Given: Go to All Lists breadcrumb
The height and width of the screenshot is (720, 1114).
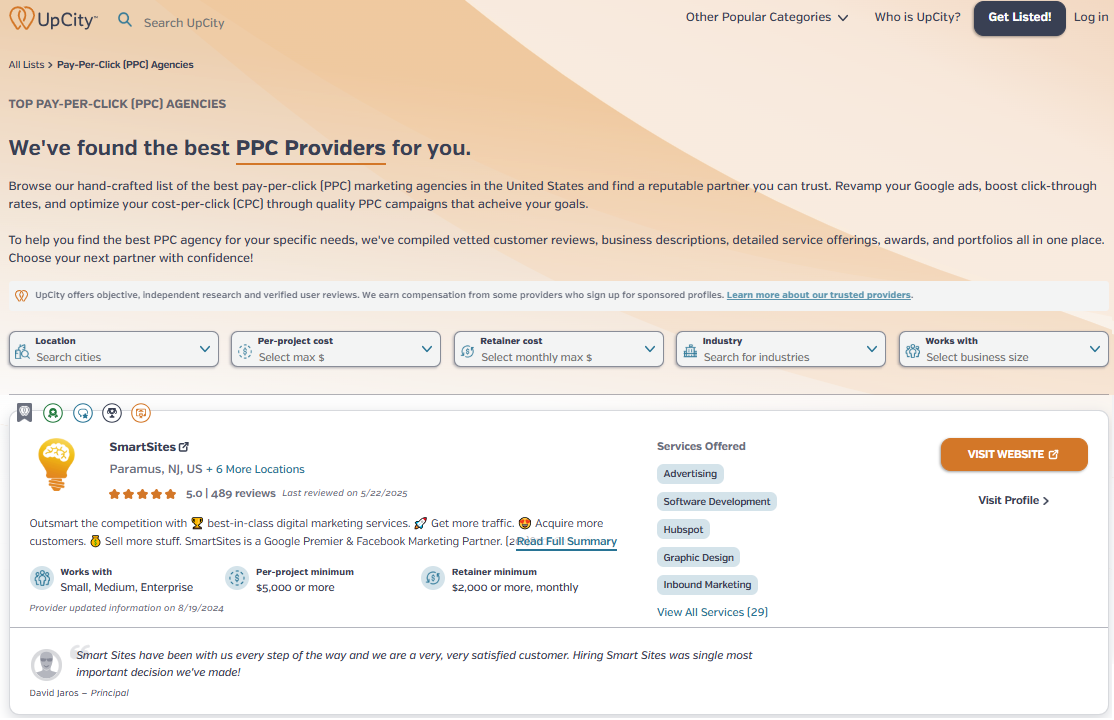Looking at the screenshot, I should [x=26, y=65].
